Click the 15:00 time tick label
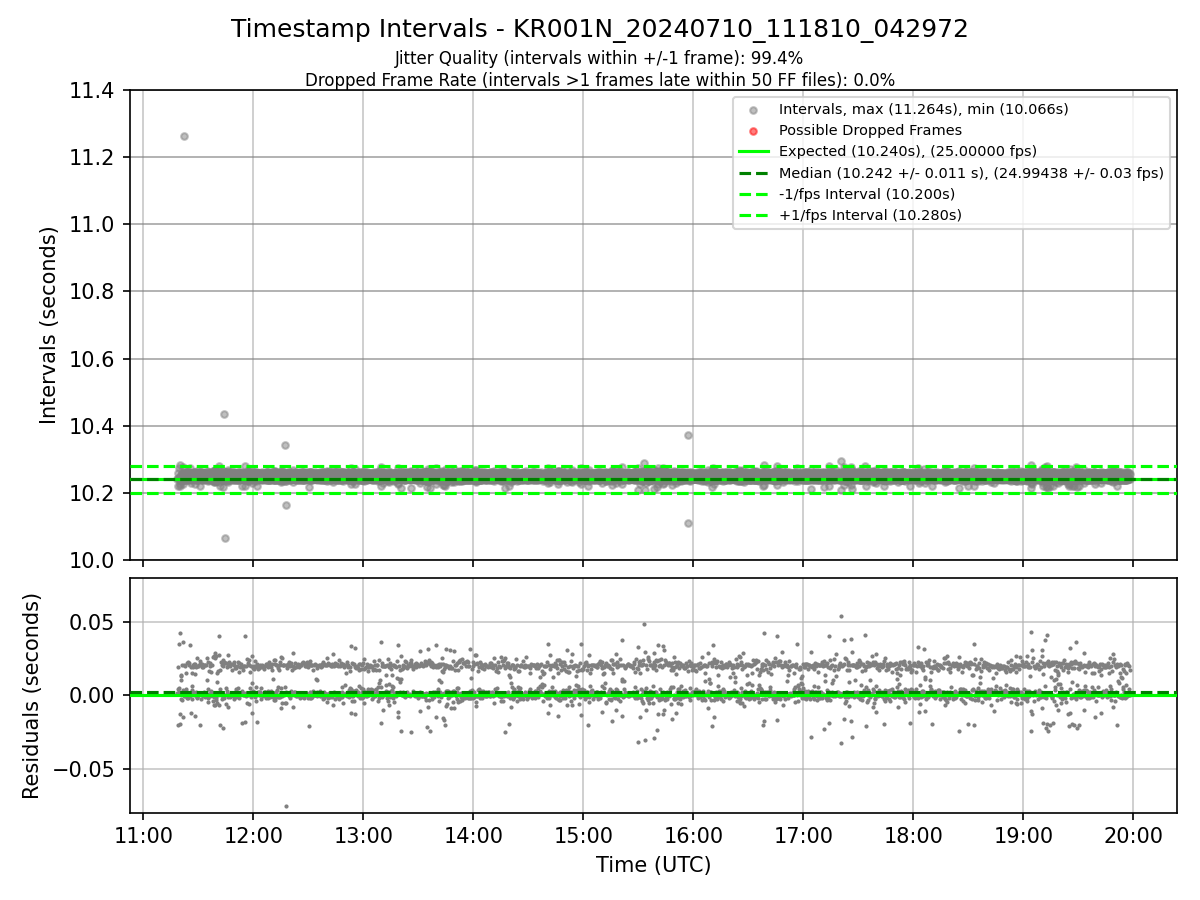Viewport: 1200px width, 900px height. point(583,834)
